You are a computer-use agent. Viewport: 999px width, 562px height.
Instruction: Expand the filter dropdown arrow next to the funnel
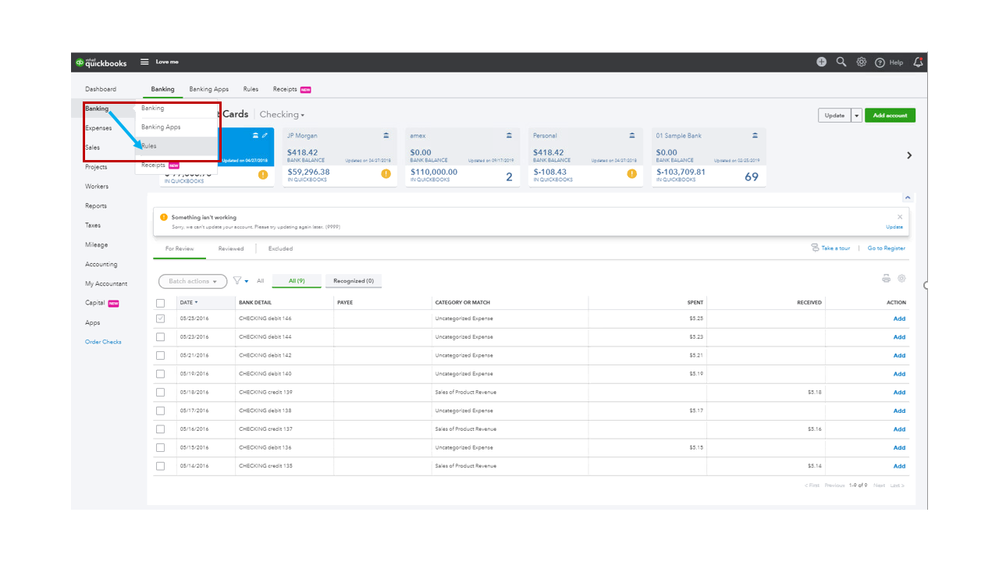[x=247, y=281]
